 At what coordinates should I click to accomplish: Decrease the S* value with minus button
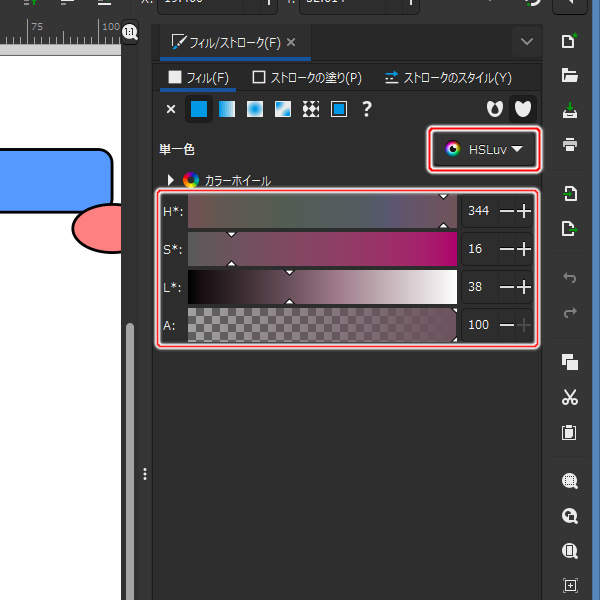point(507,249)
